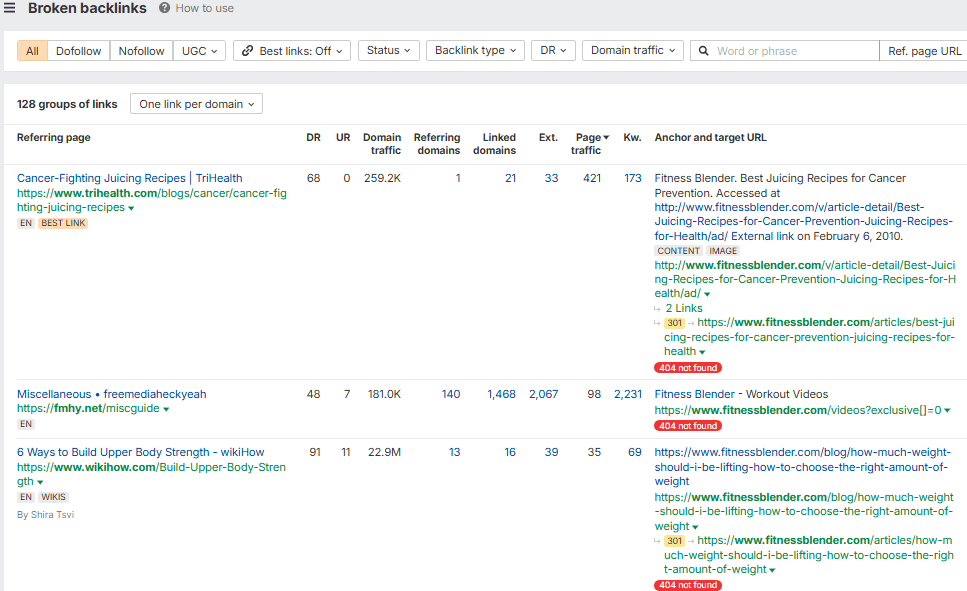Open fmhy referring domains count 140
Image resolution: width=967 pixels, height=591 pixels.
[x=451, y=394]
